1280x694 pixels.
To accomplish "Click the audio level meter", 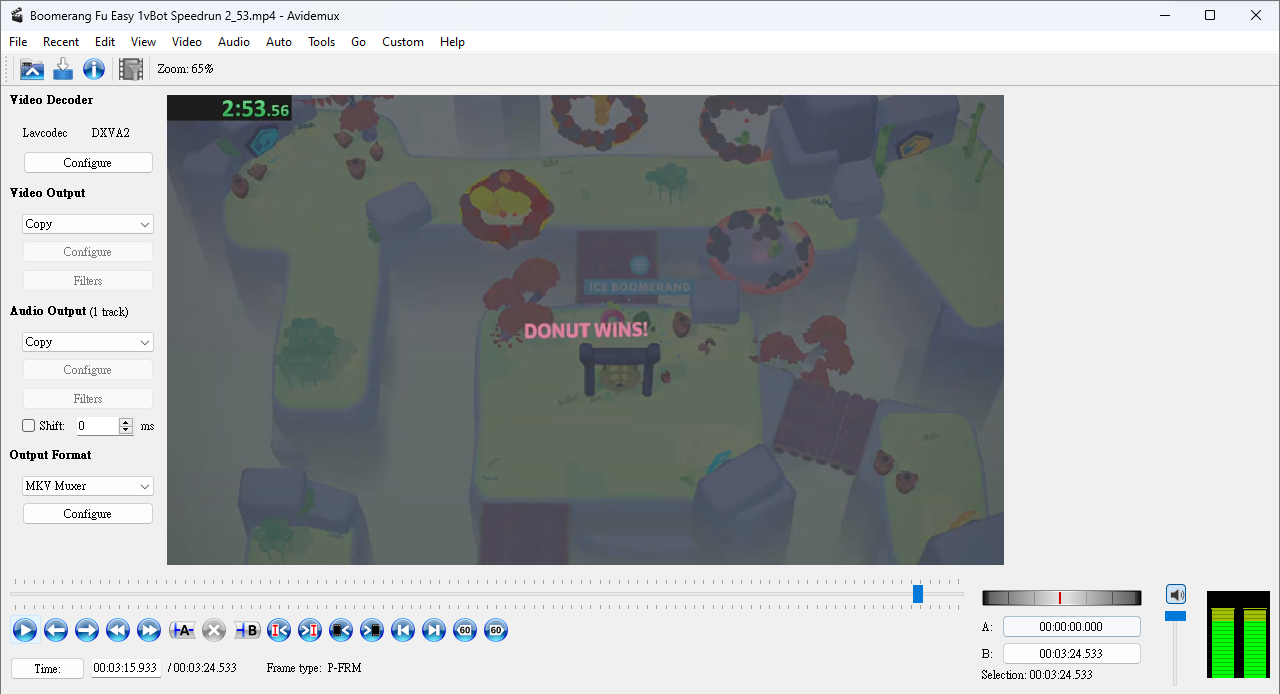I will 1238,634.
